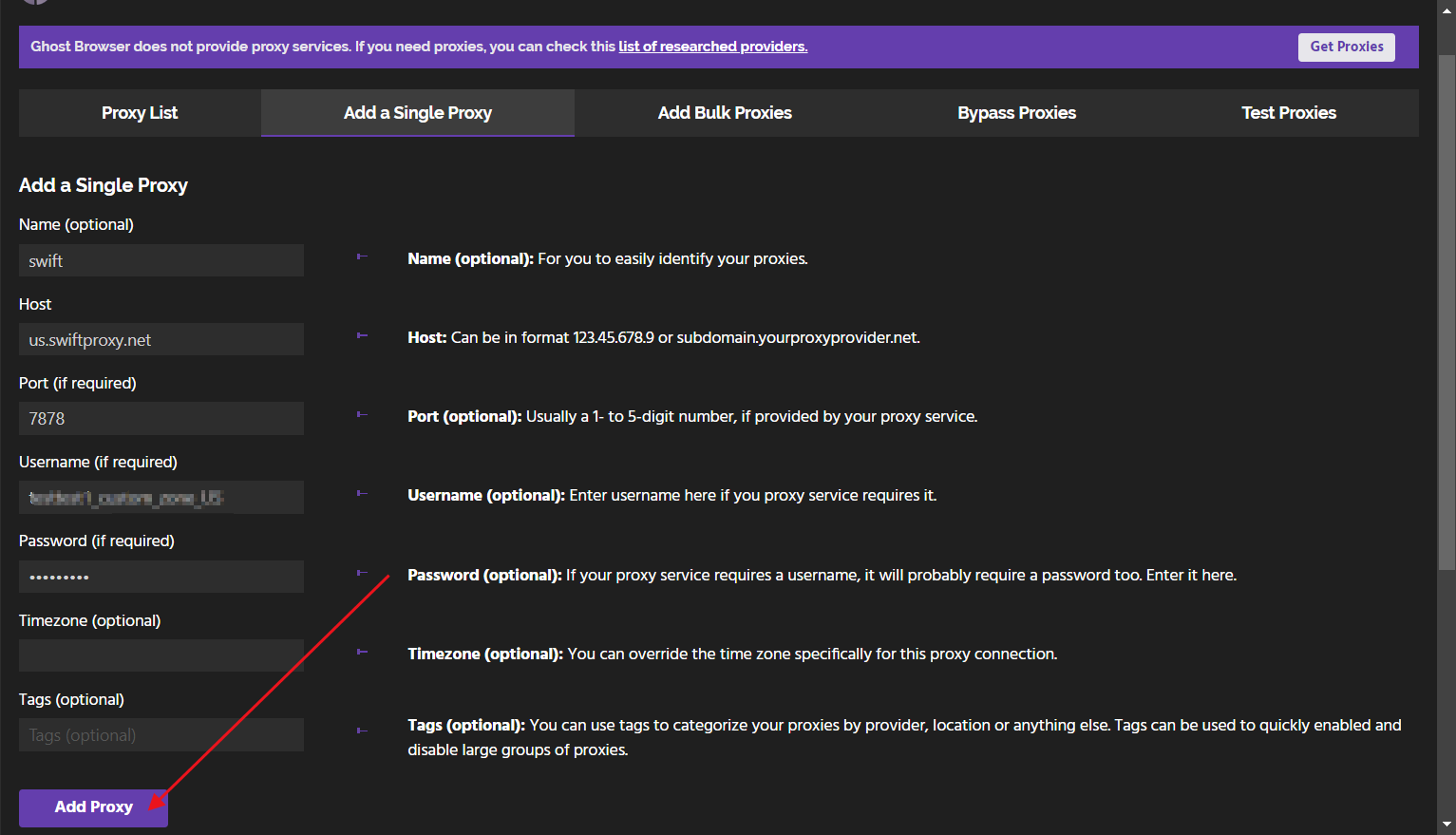Select the Port field showing 7878
Screen dimensions: 1456x835
(161, 418)
